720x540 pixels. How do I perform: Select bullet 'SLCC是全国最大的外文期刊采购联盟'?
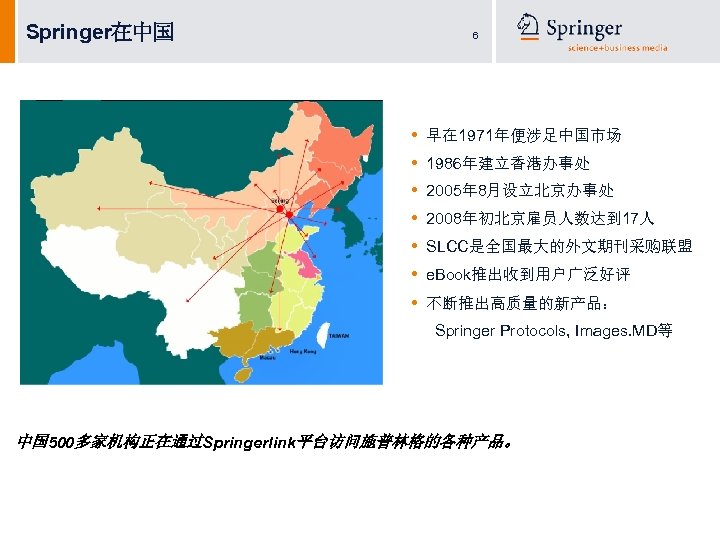pyautogui.click(x=559, y=246)
